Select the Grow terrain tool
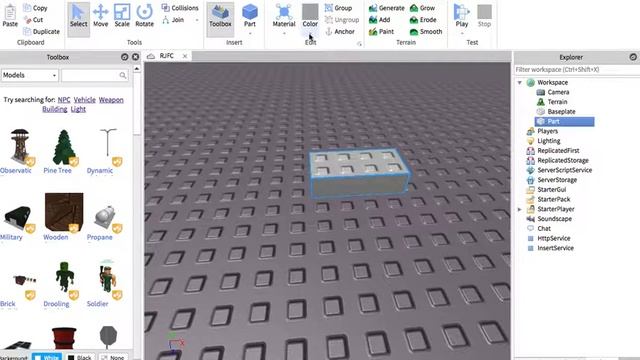The width and height of the screenshot is (640, 360). click(422, 8)
